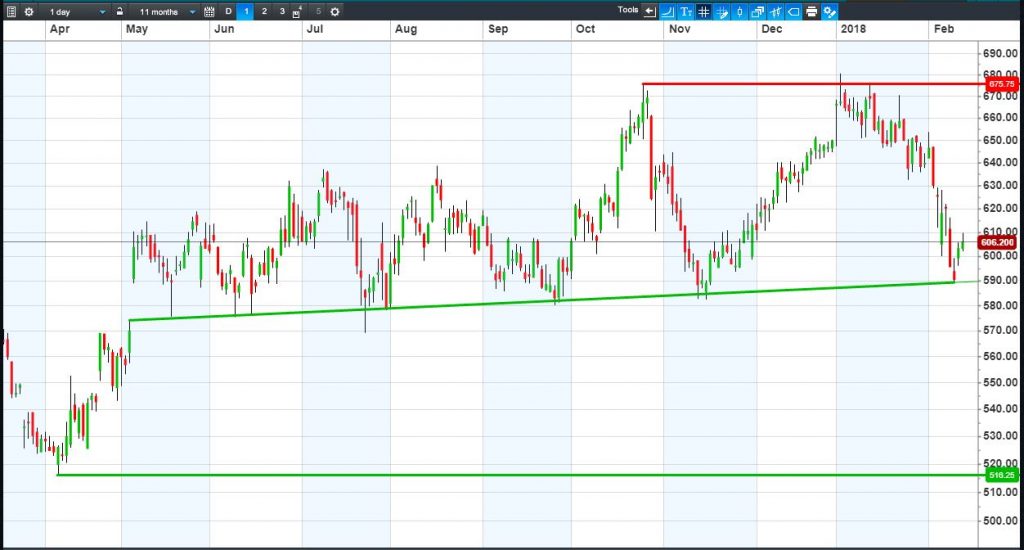Click the 'Oct' month label
Viewport: 1024px width, 550px height.
coord(585,29)
